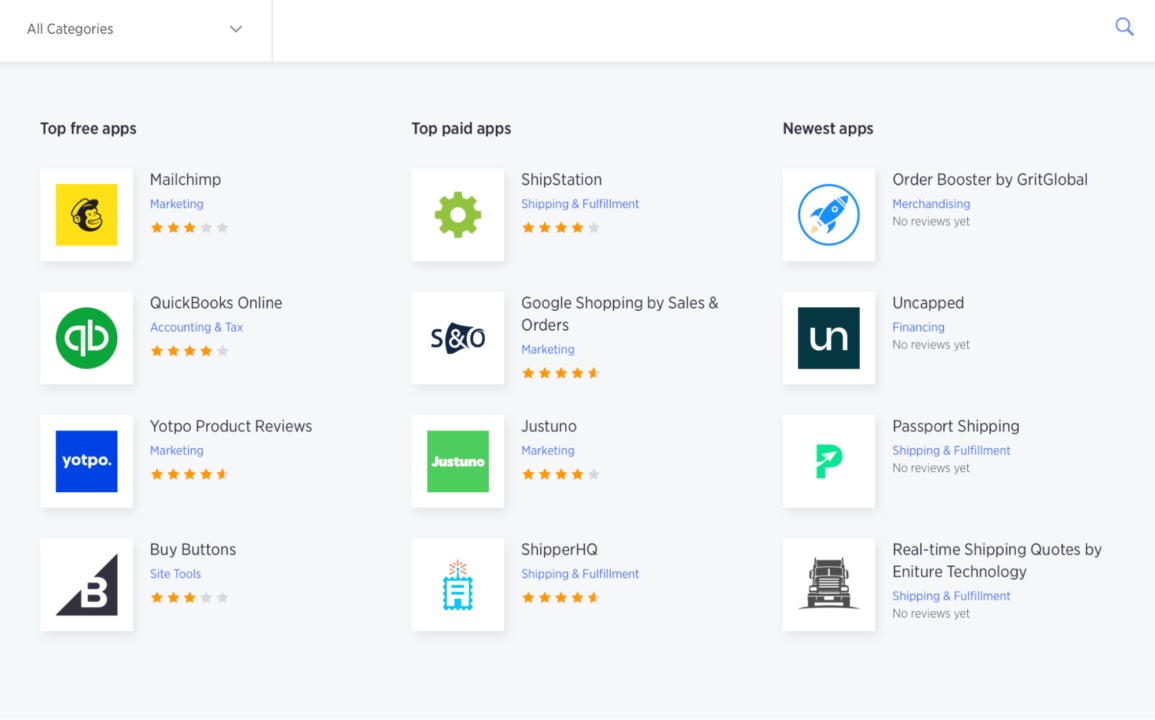Viewport: 1155px width, 720px height.
Task: Open the Uncapped title
Action: pyautogui.click(x=927, y=303)
